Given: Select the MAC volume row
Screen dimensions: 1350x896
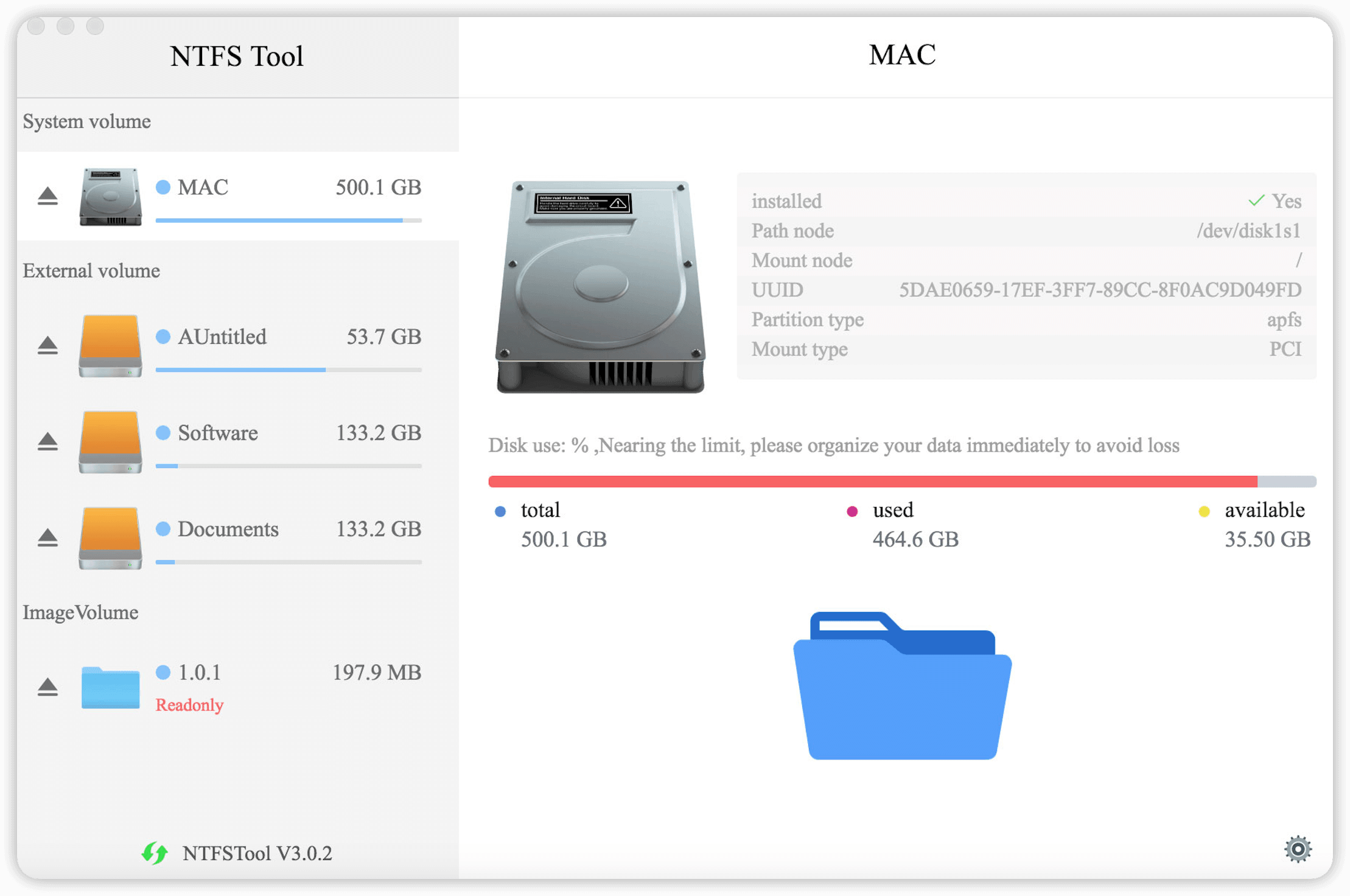Looking at the screenshot, I should point(238,196).
